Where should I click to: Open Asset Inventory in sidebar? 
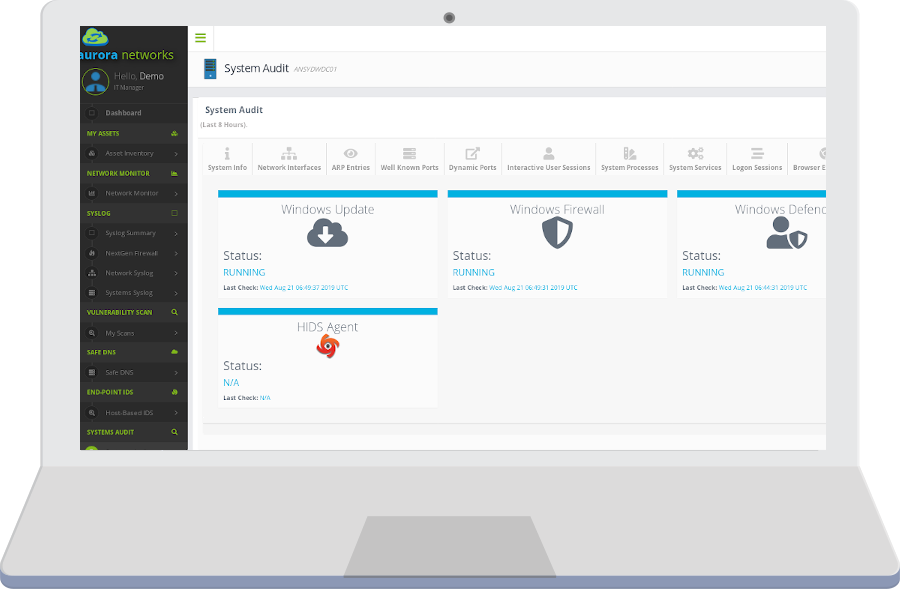(x=134, y=153)
